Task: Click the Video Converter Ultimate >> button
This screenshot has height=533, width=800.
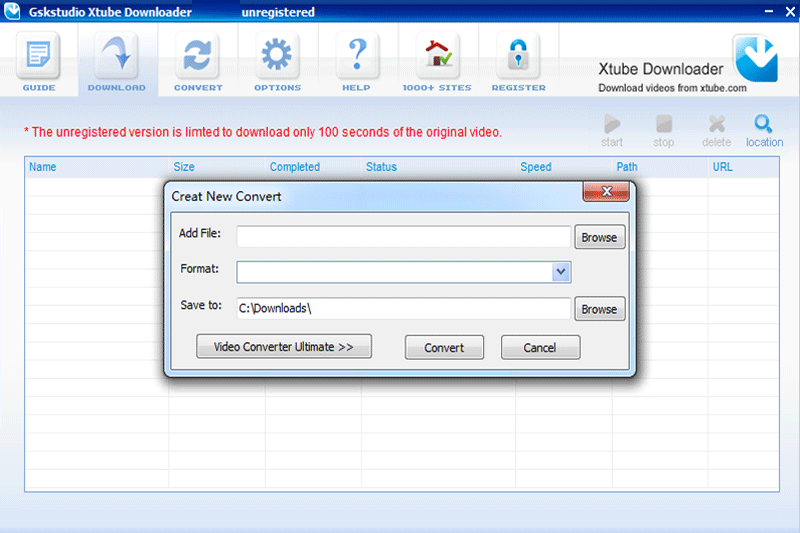Action: 284,347
